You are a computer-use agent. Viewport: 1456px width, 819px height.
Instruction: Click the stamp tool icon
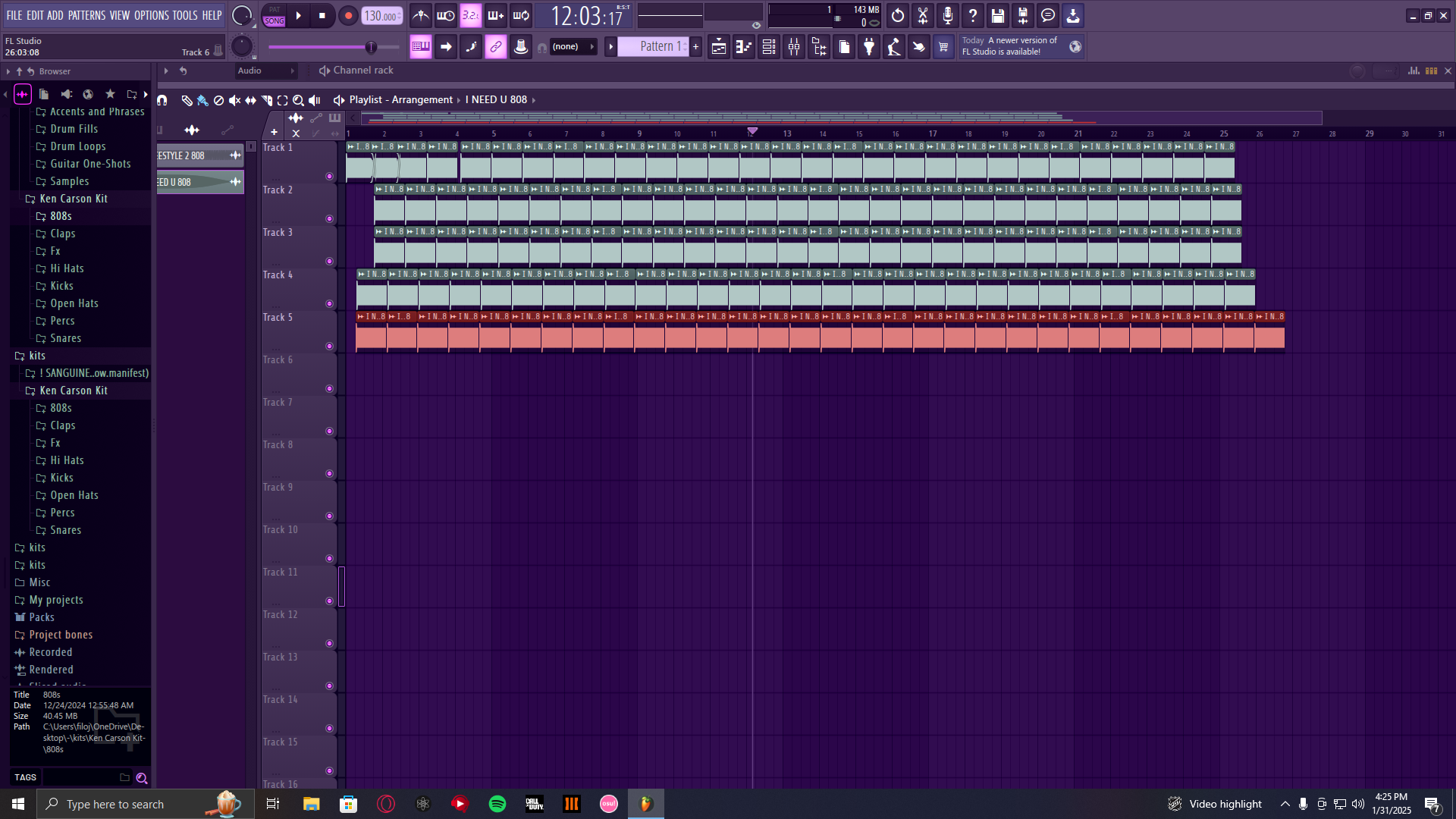tap(520, 47)
